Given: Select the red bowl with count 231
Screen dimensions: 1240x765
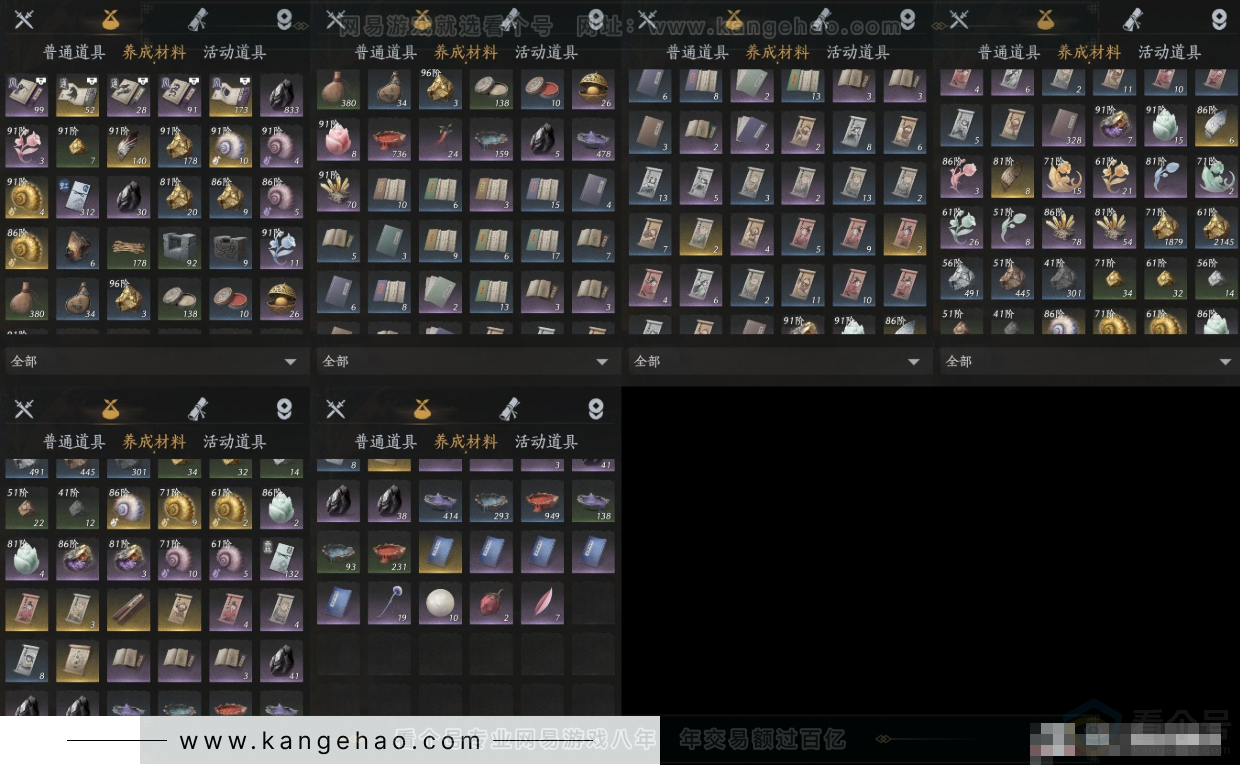Looking at the screenshot, I should click(x=389, y=553).
